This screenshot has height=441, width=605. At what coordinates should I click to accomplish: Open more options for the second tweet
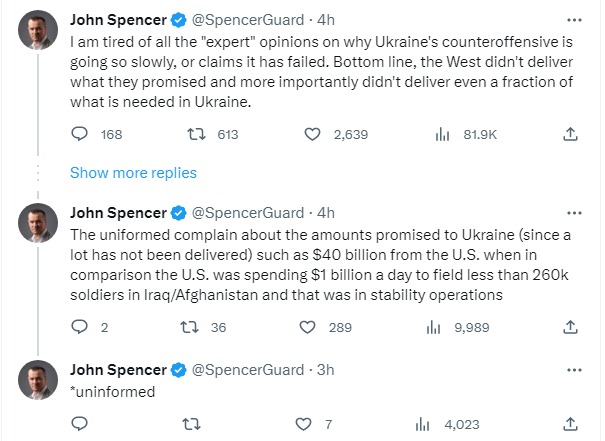[569, 212]
